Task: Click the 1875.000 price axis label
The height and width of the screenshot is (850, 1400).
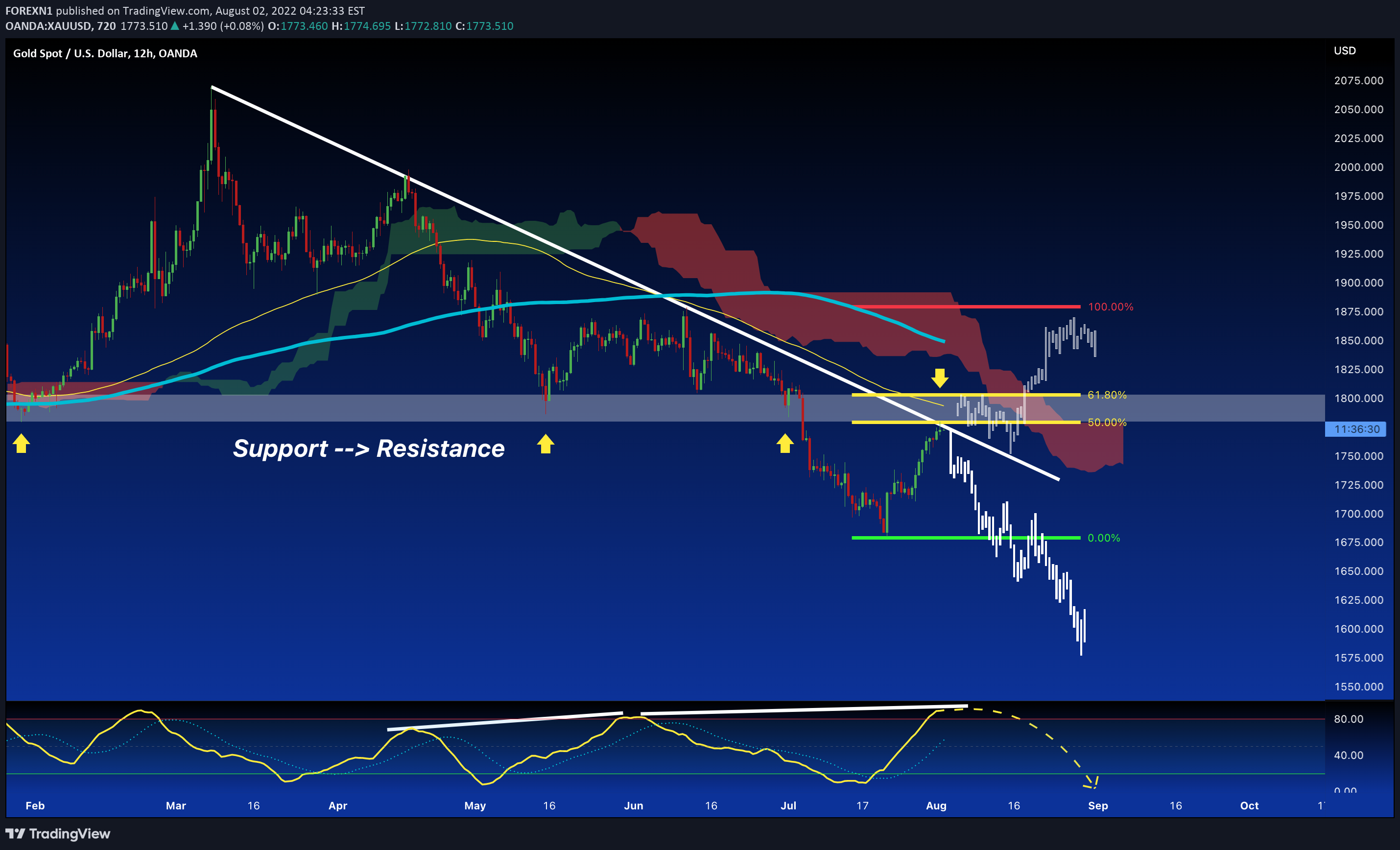Action: (1358, 312)
